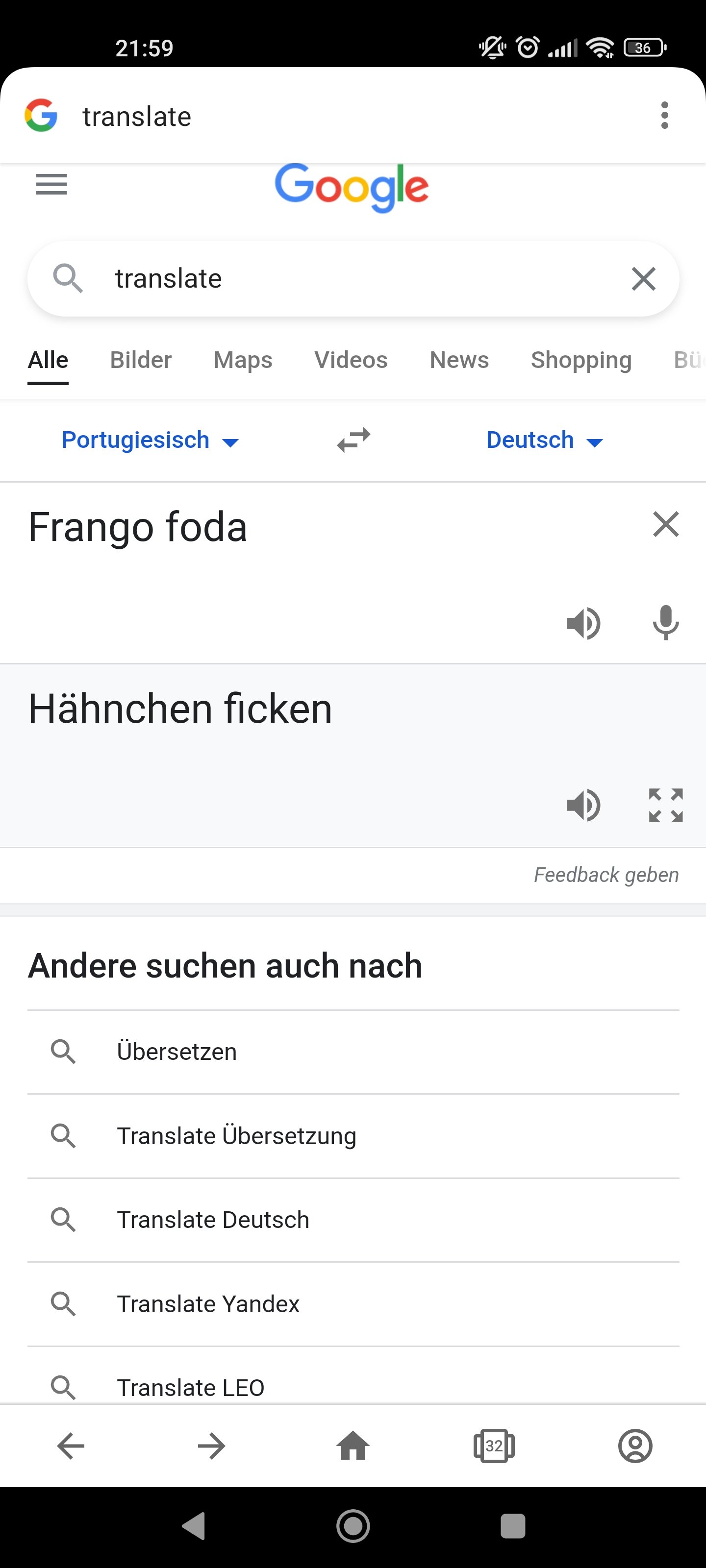Click Feedback geben link
The width and height of the screenshot is (706, 1568).
[x=606, y=875]
